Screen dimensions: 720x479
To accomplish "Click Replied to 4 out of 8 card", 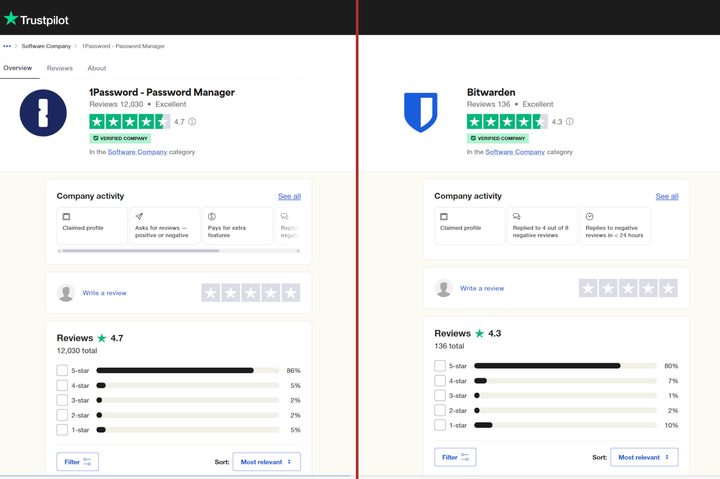I will pyautogui.click(x=542, y=225).
